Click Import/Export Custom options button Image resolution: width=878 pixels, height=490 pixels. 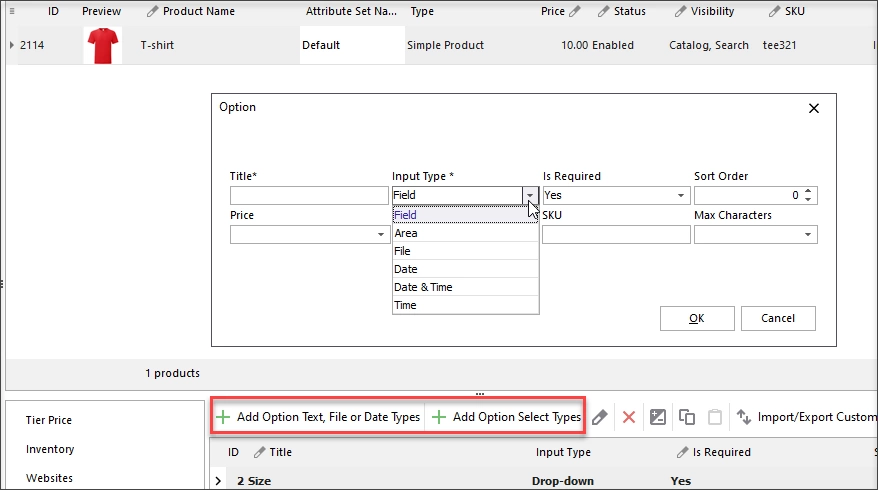(806, 417)
